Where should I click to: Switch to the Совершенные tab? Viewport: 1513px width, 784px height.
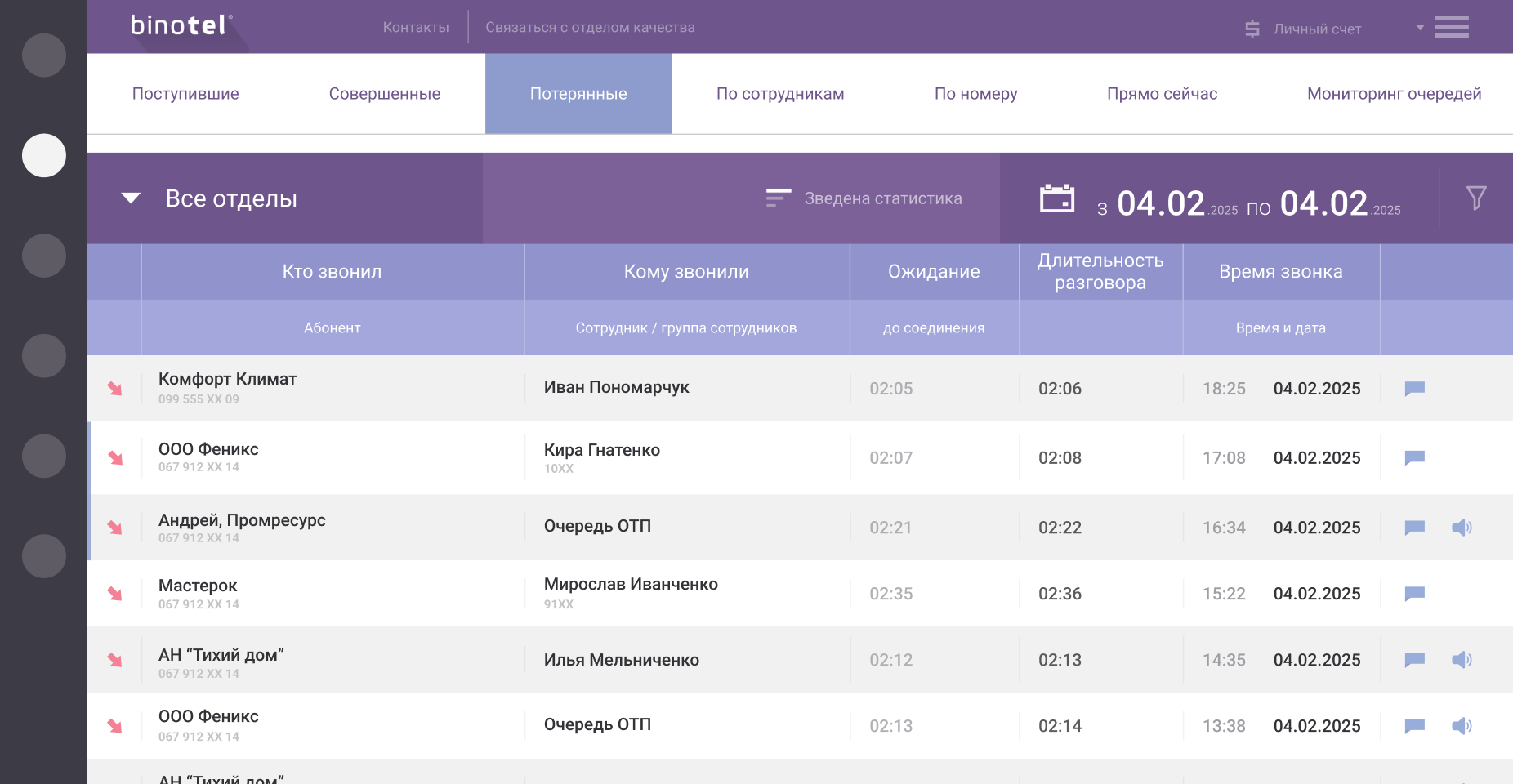point(385,94)
